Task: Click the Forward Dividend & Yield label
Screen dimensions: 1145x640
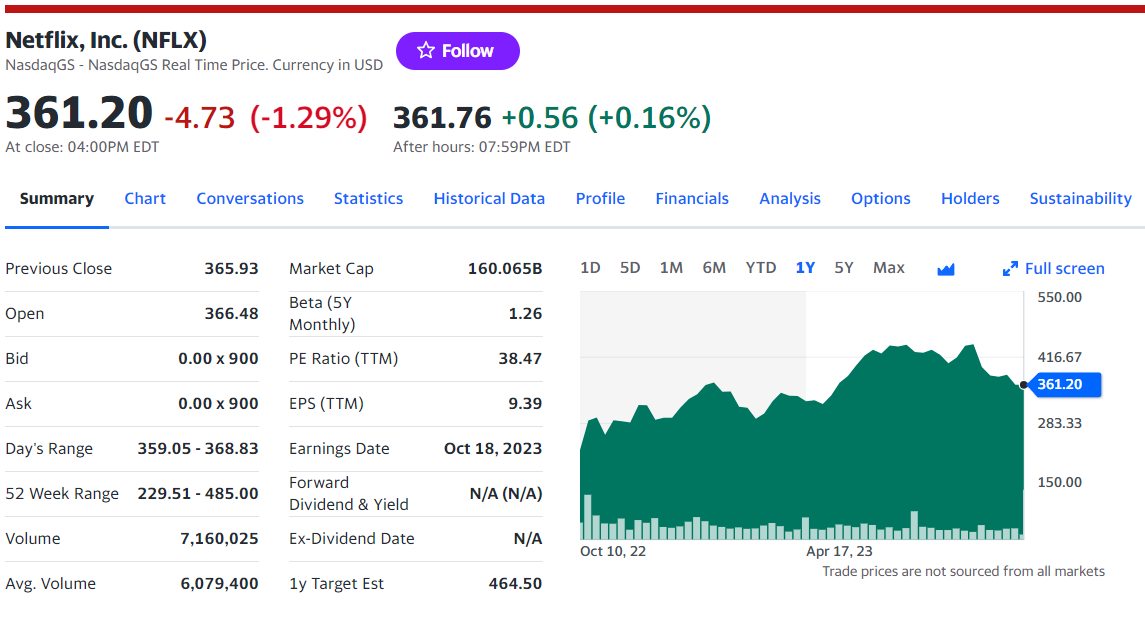Action: (349, 494)
